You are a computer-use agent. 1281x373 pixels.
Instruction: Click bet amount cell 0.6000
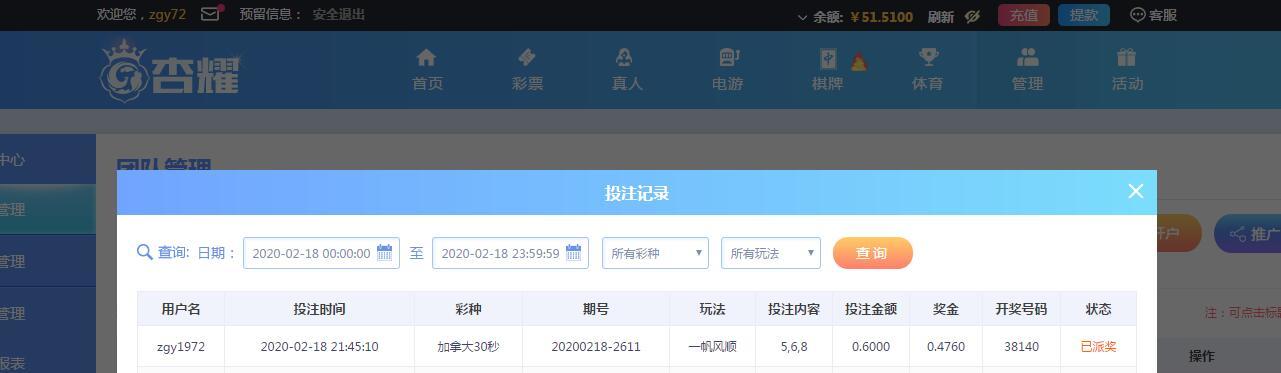coord(871,347)
